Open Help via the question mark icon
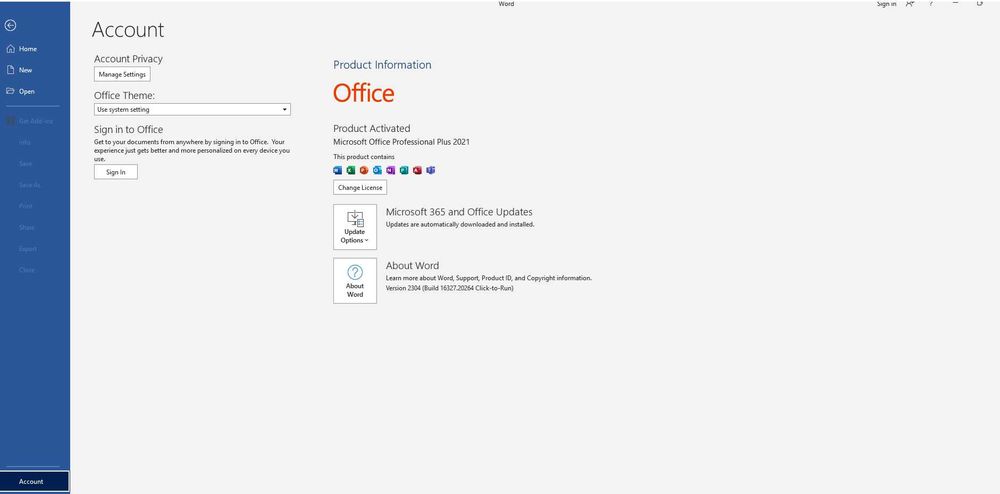Screen dimensions: 1000x494 click(x=932, y=4)
